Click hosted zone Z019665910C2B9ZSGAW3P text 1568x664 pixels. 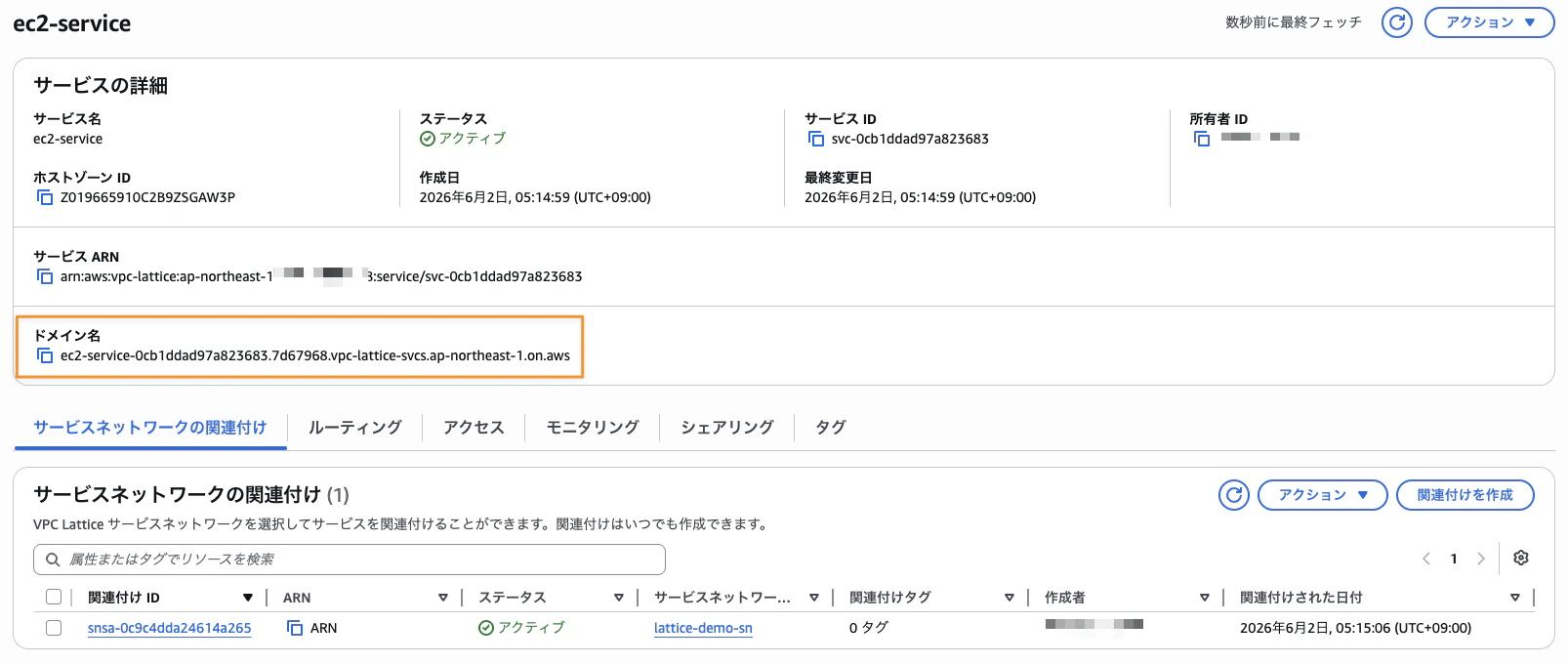coord(147,197)
